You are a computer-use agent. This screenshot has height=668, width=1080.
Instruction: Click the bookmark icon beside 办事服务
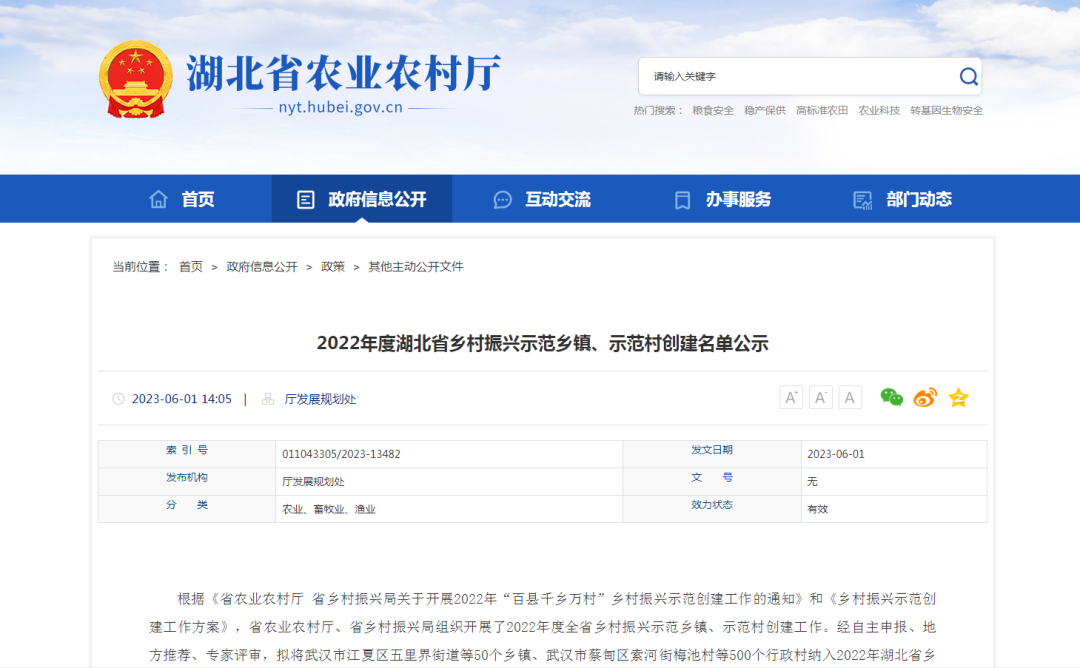click(x=682, y=200)
